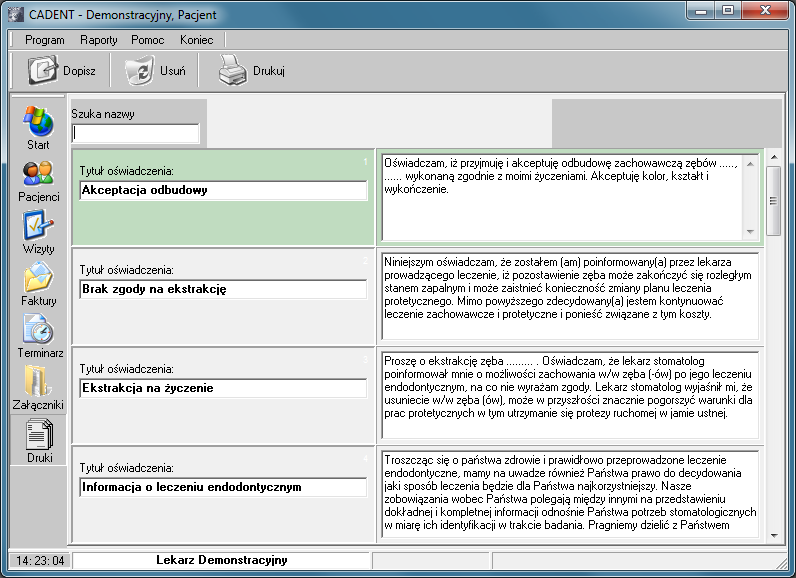This screenshot has width=796, height=578.
Task: Open the Pomoc menu
Action: [147, 40]
